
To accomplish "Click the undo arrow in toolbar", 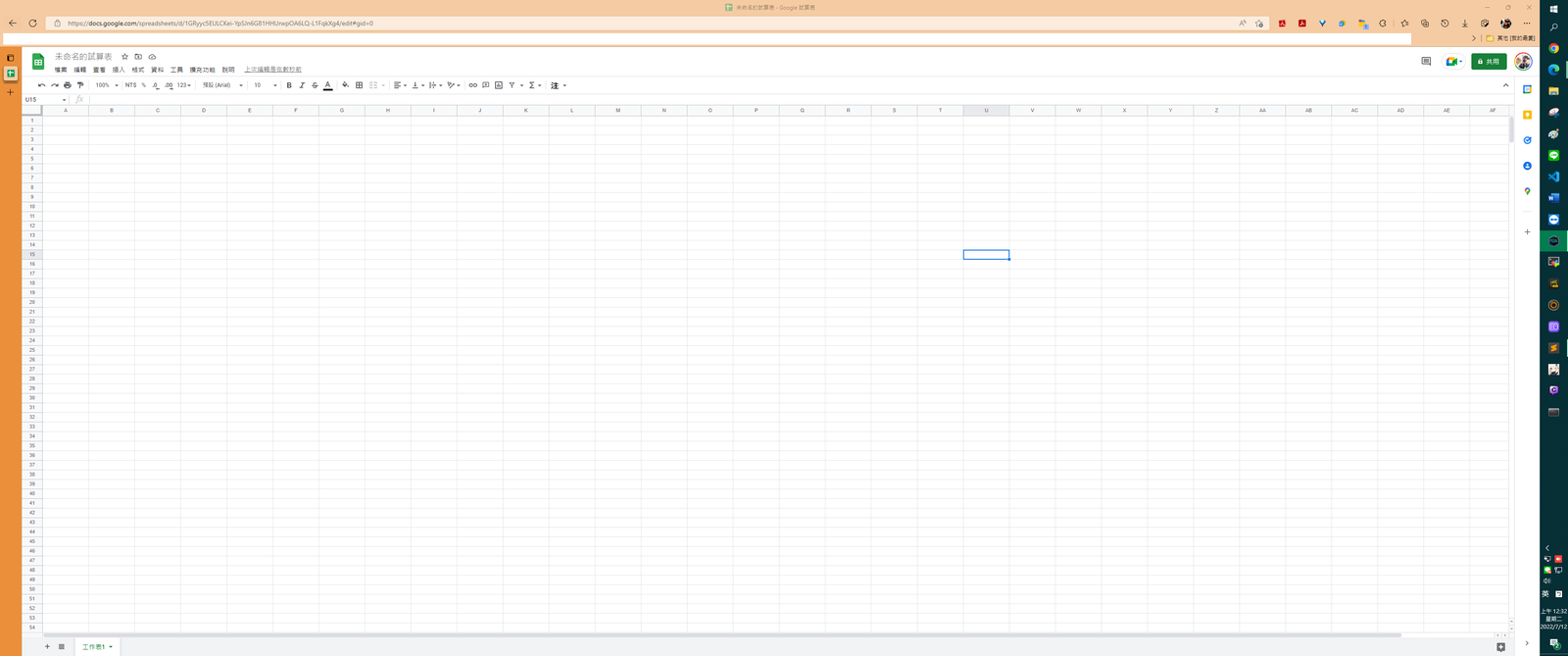I will pyautogui.click(x=41, y=85).
